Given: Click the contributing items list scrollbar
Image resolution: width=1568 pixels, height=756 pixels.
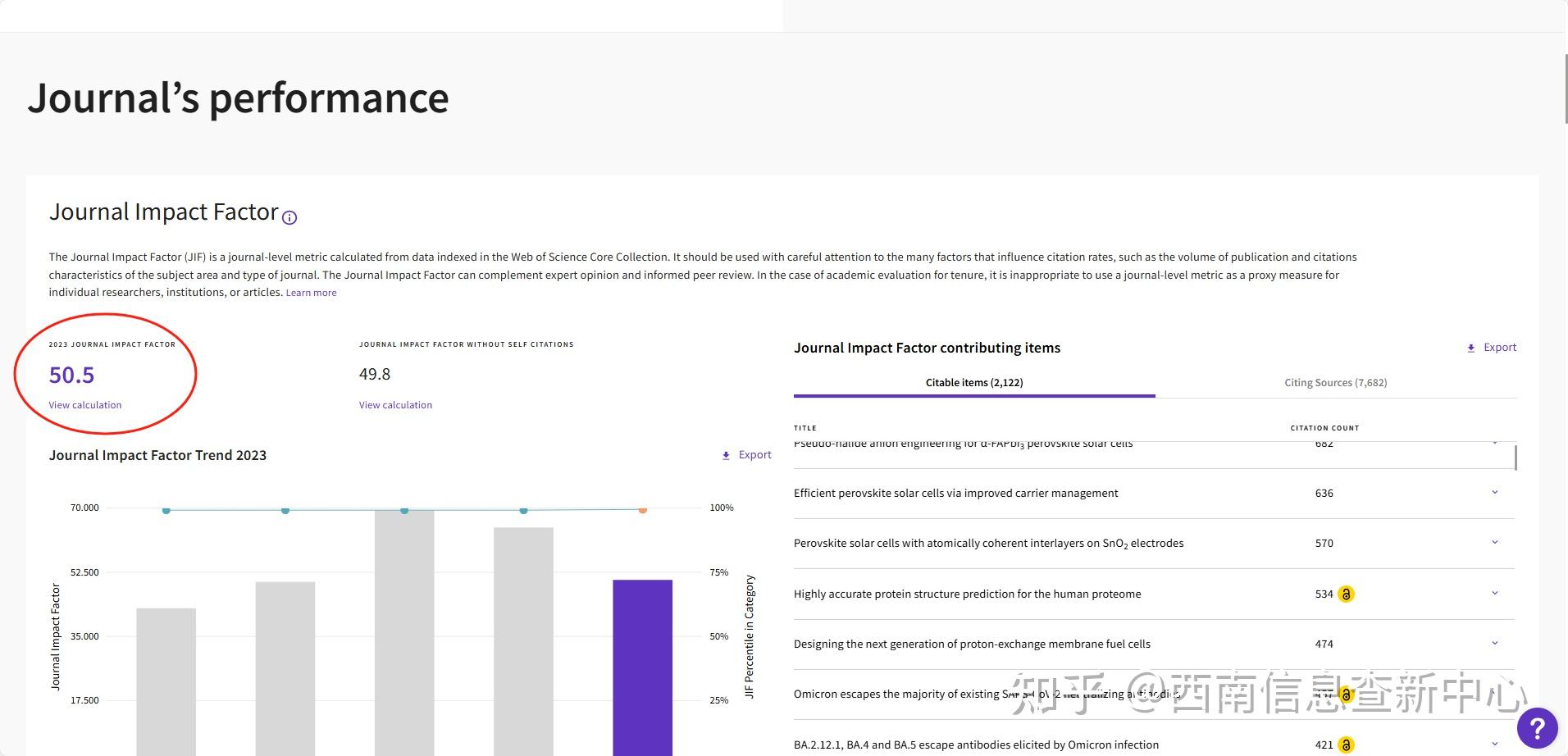Looking at the screenshot, I should click(x=1516, y=458).
